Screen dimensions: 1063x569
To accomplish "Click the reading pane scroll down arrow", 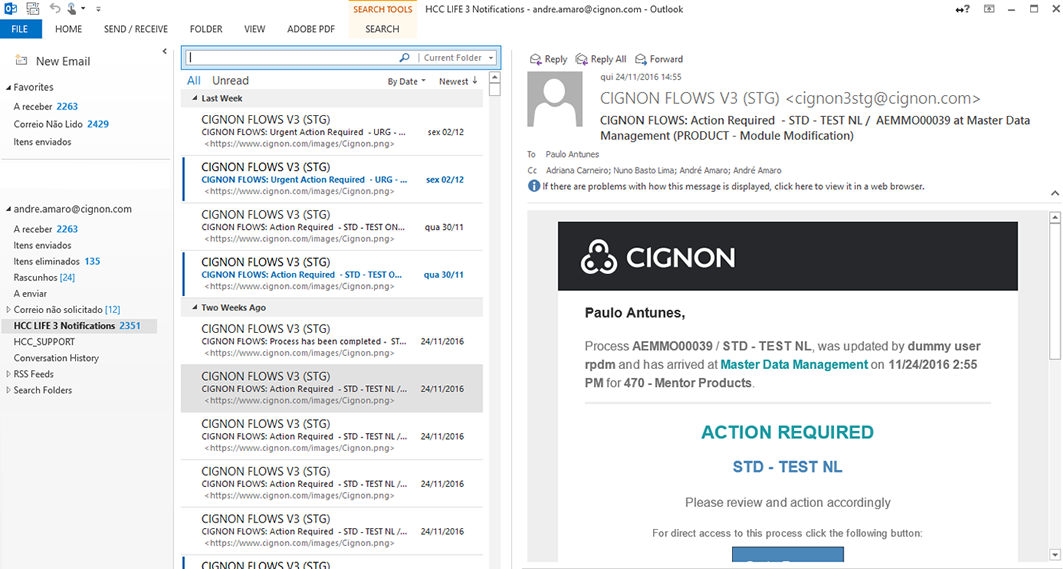I will point(1055,555).
